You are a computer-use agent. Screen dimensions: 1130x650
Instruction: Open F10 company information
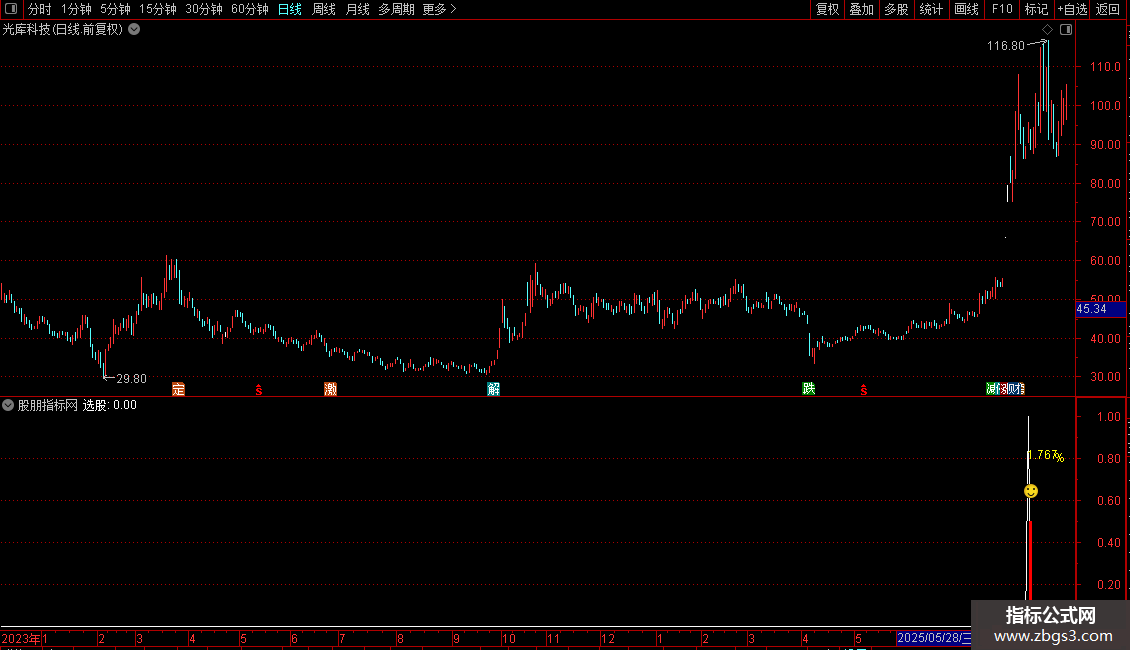pos(1002,9)
